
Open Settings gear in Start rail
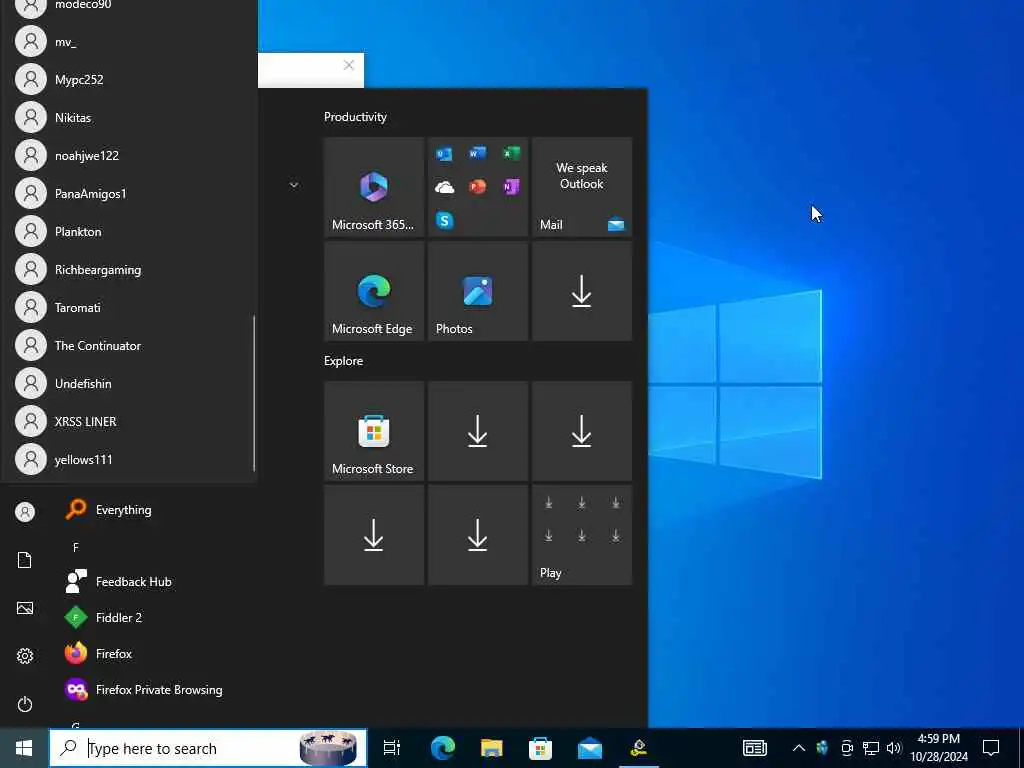click(x=25, y=656)
